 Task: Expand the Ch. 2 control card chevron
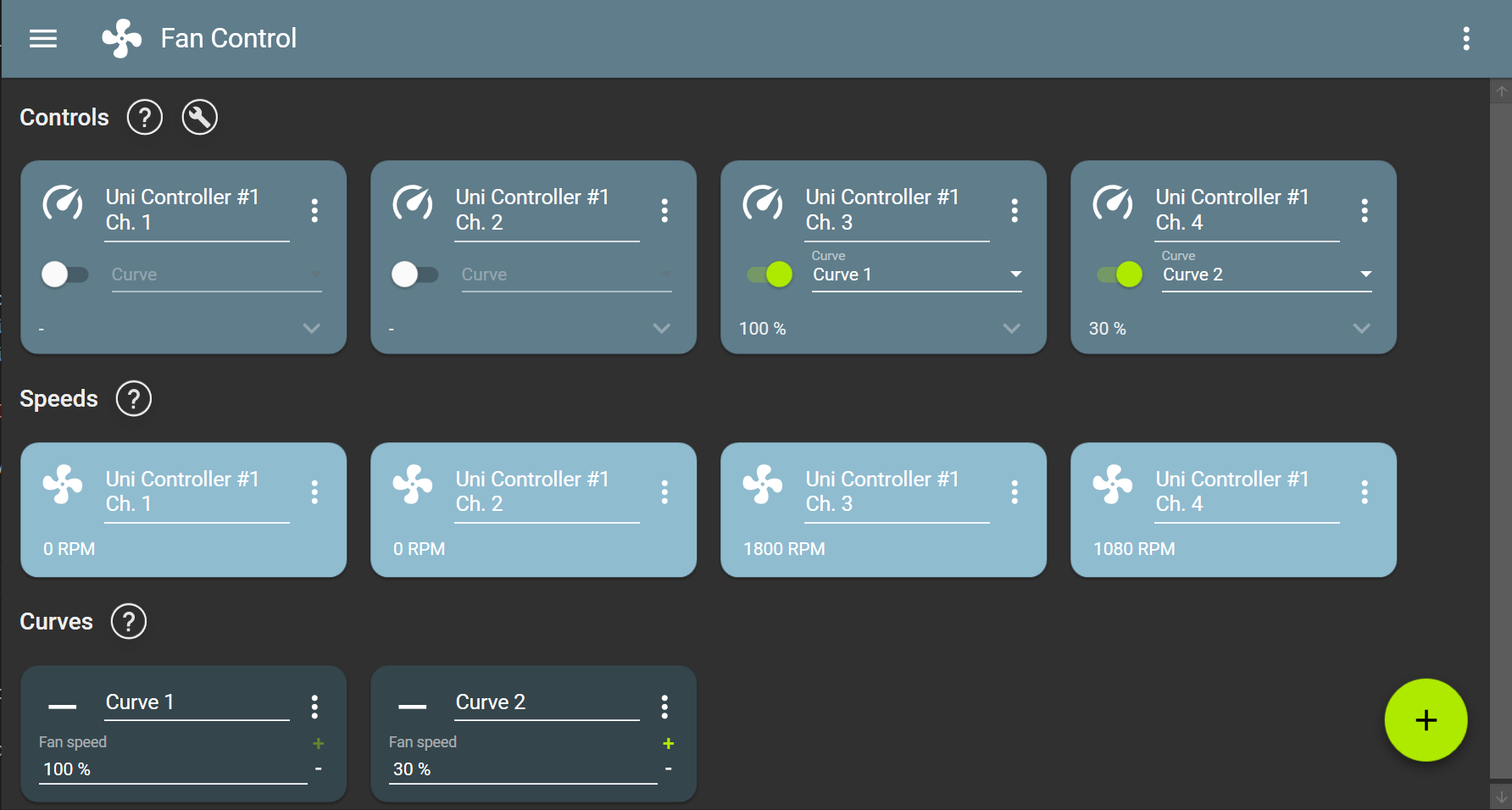click(x=662, y=329)
